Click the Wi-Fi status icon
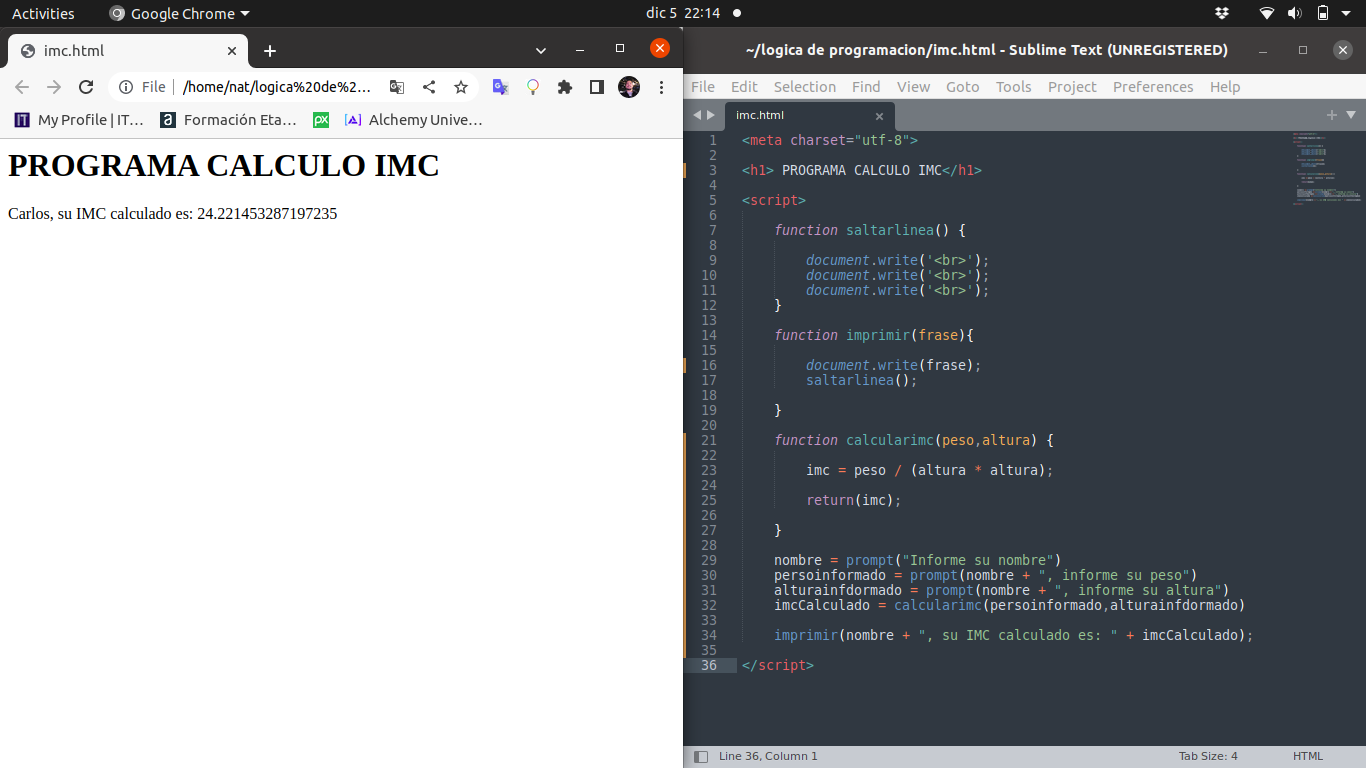1366x768 pixels. click(1267, 13)
